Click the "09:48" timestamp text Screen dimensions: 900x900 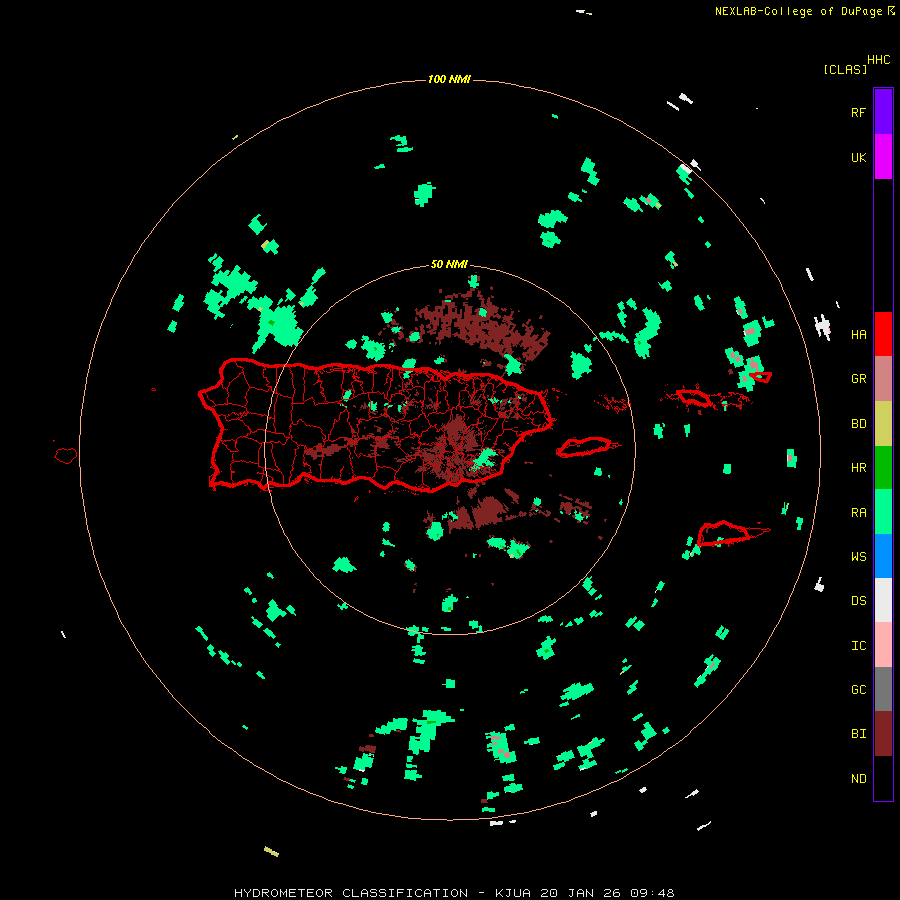[x=652, y=893]
